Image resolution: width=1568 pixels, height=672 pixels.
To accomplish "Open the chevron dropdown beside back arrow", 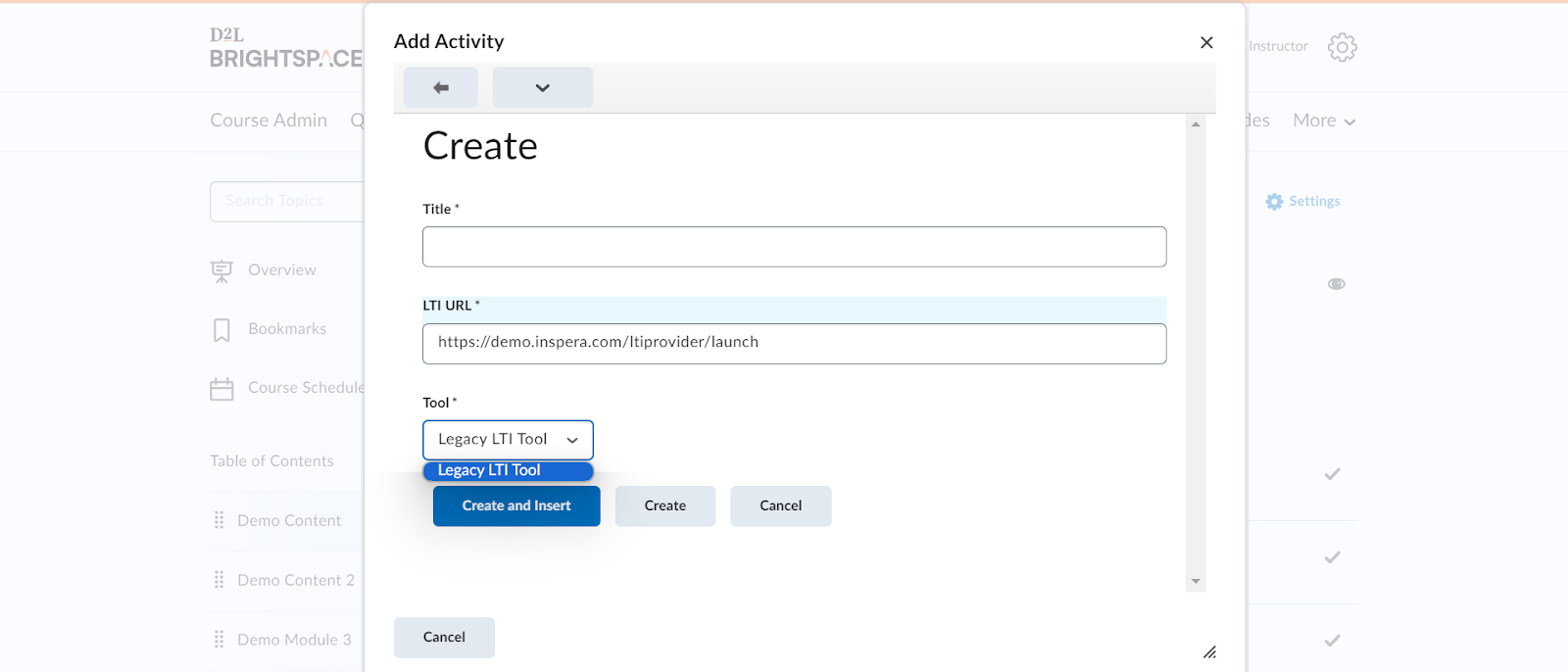I will [x=543, y=87].
